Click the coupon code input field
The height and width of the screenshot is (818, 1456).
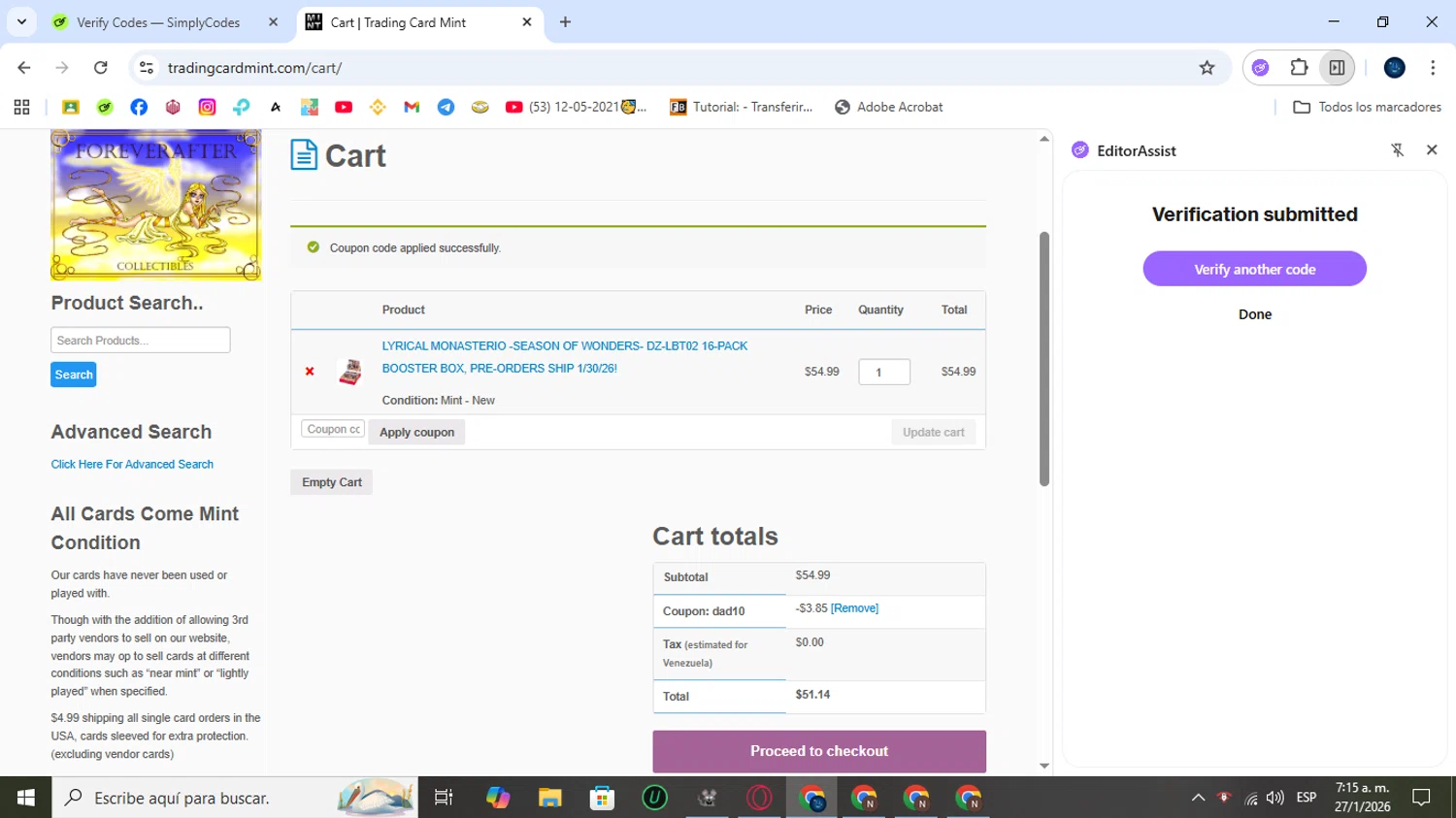[x=333, y=429]
